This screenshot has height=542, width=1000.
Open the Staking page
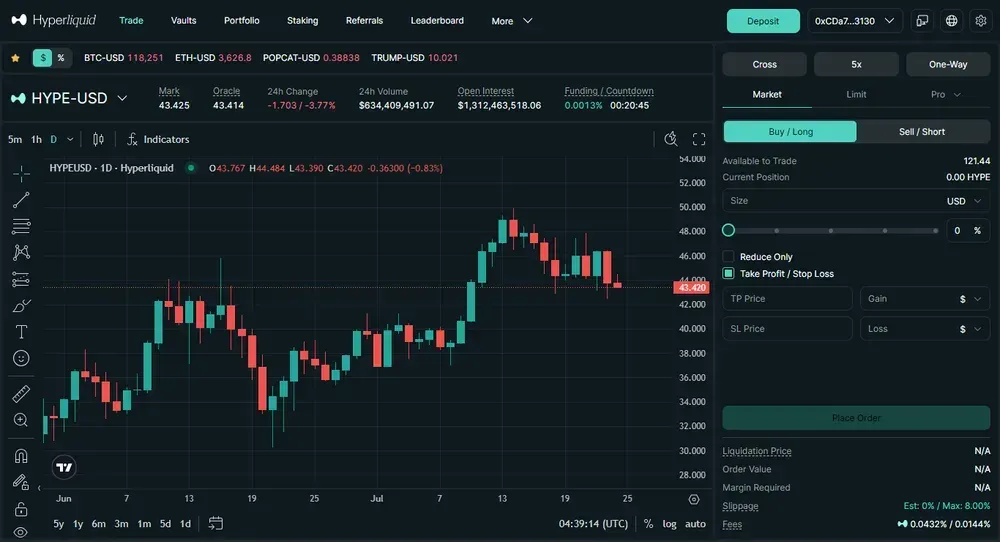(302, 20)
